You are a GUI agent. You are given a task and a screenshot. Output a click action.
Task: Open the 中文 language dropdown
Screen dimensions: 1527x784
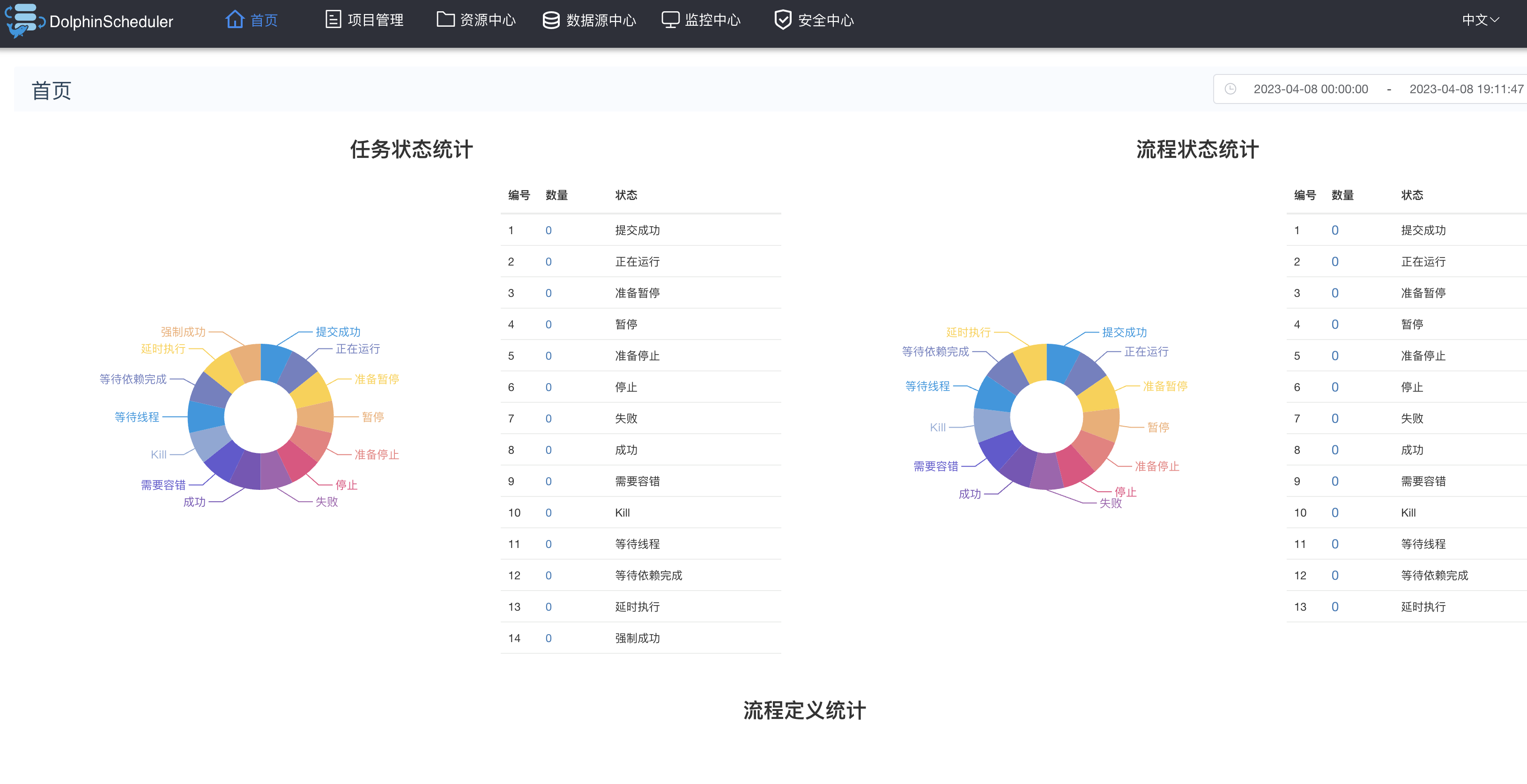point(1480,20)
